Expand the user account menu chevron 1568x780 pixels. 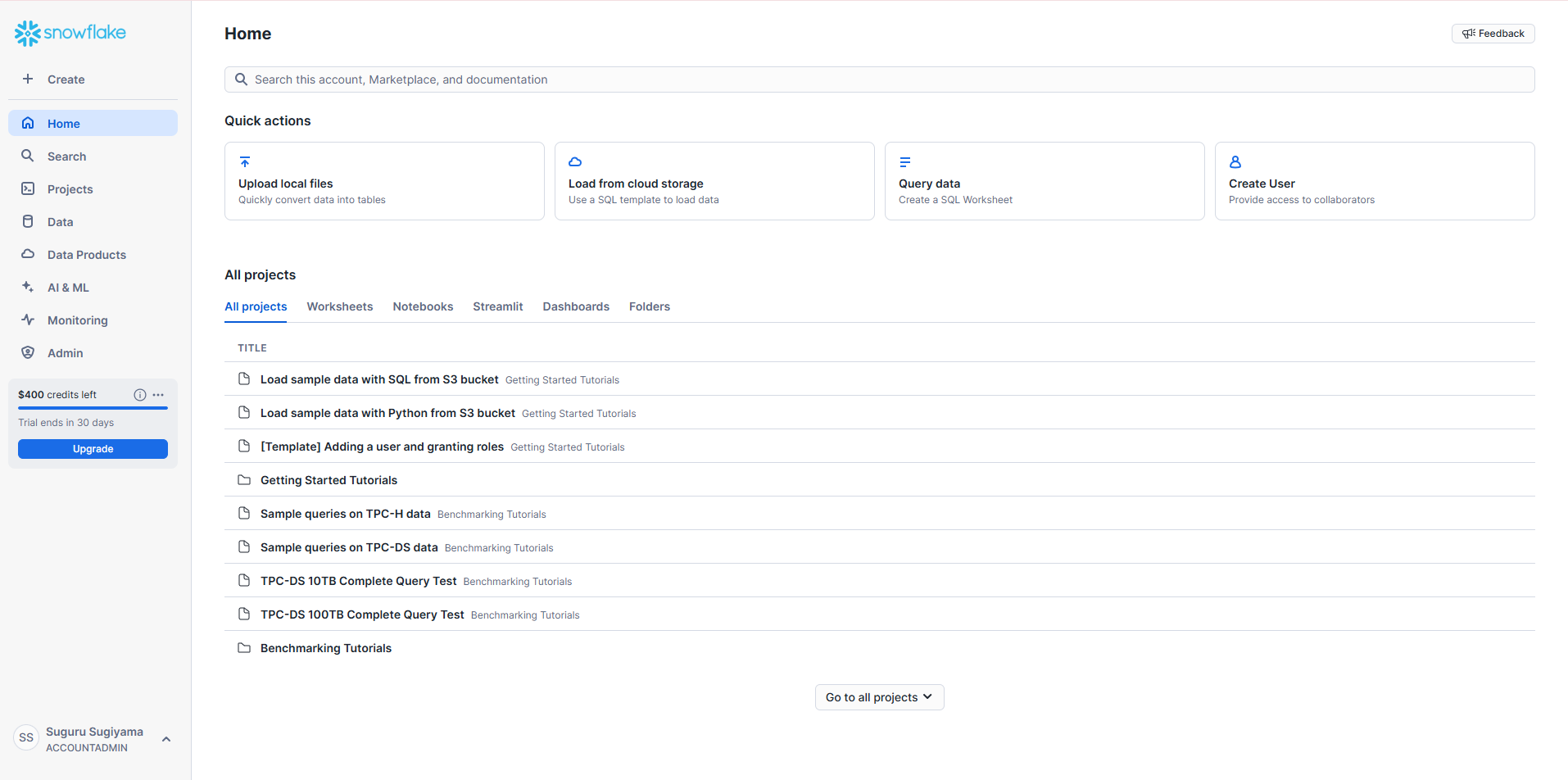(x=166, y=739)
